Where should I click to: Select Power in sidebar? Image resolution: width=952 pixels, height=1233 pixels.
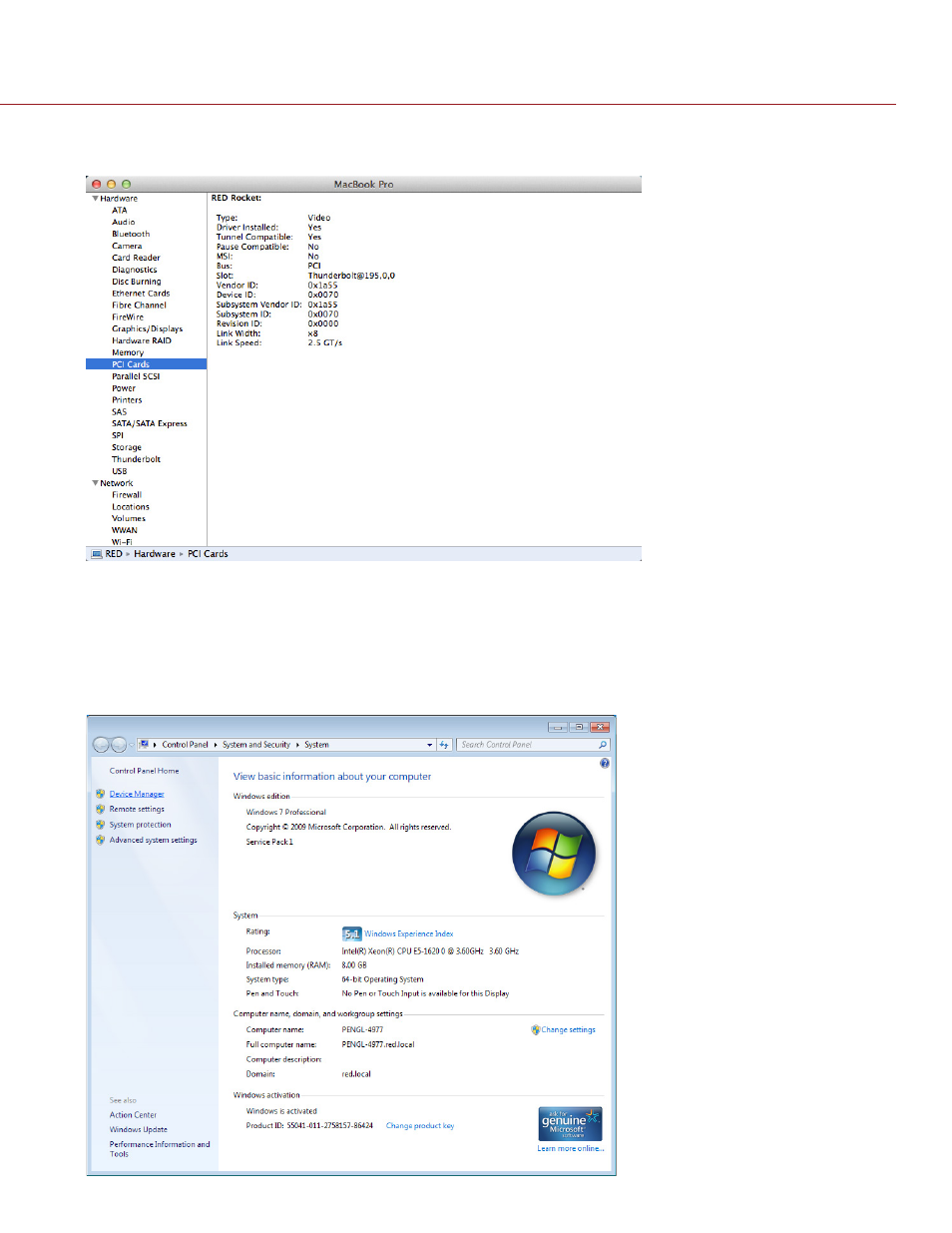(x=124, y=388)
